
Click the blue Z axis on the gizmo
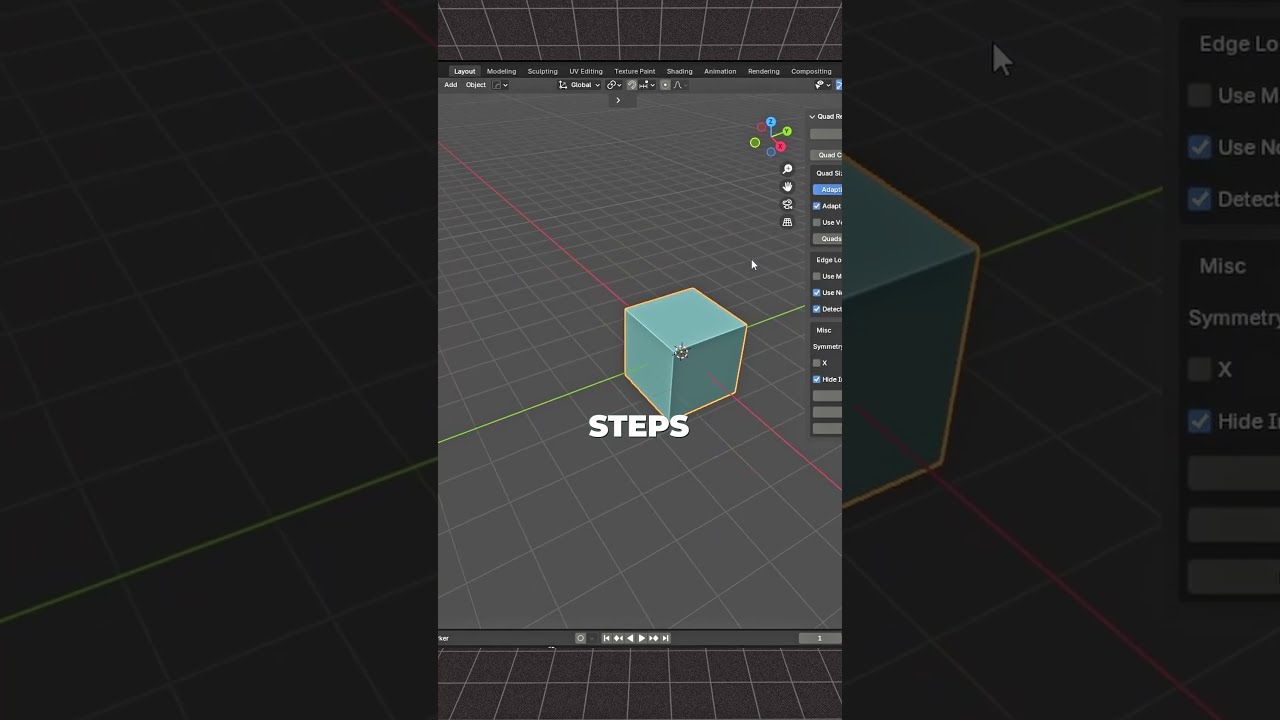770,122
